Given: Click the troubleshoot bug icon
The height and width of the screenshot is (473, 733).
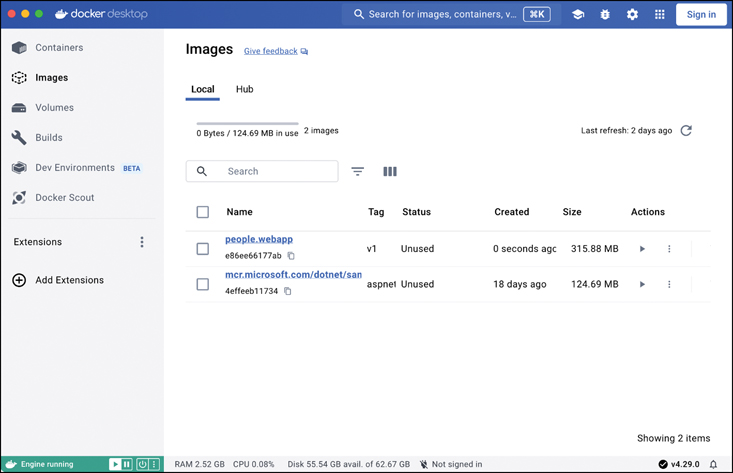Looking at the screenshot, I should 605,15.
